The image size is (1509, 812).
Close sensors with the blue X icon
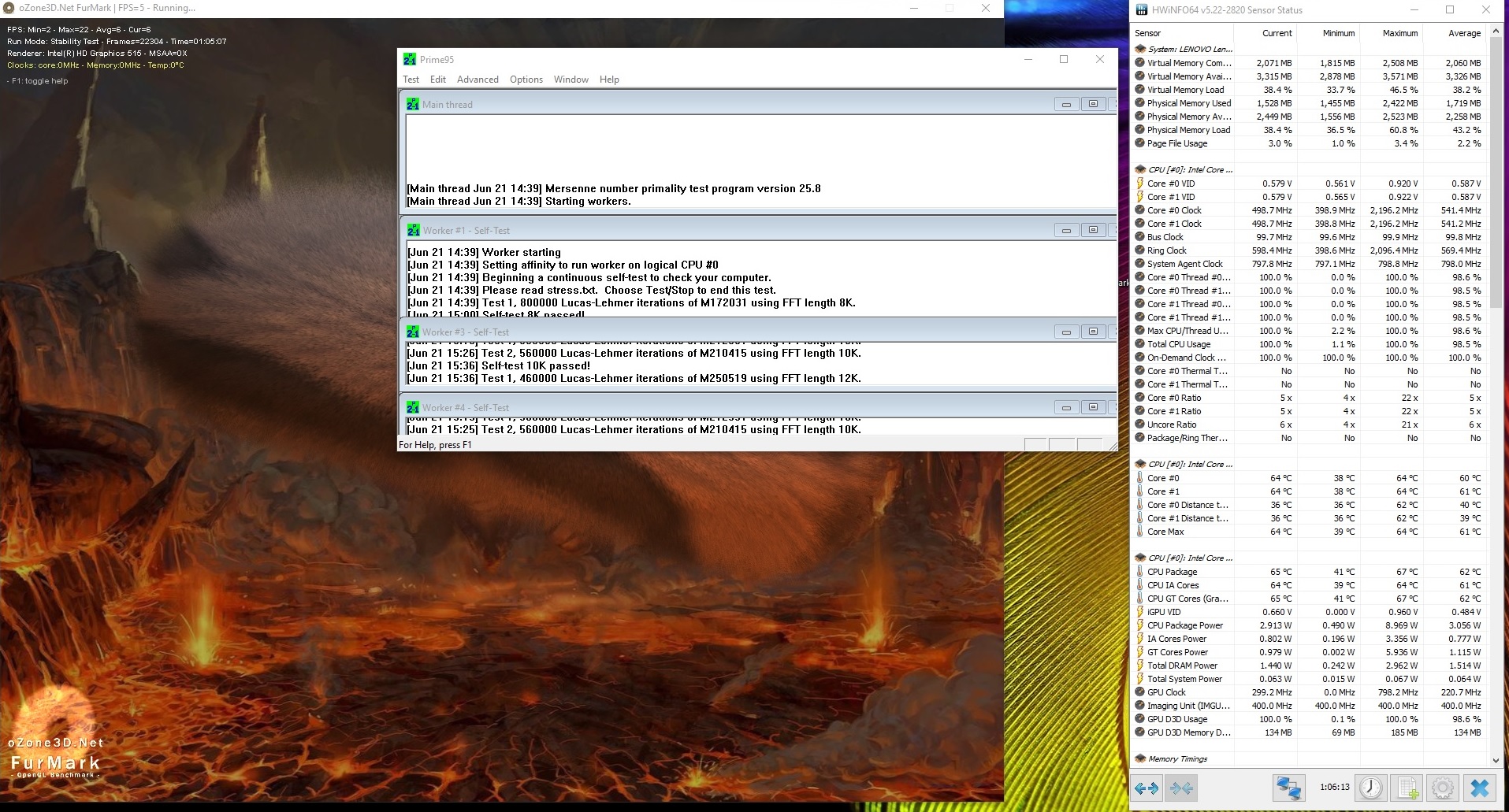1479,788
